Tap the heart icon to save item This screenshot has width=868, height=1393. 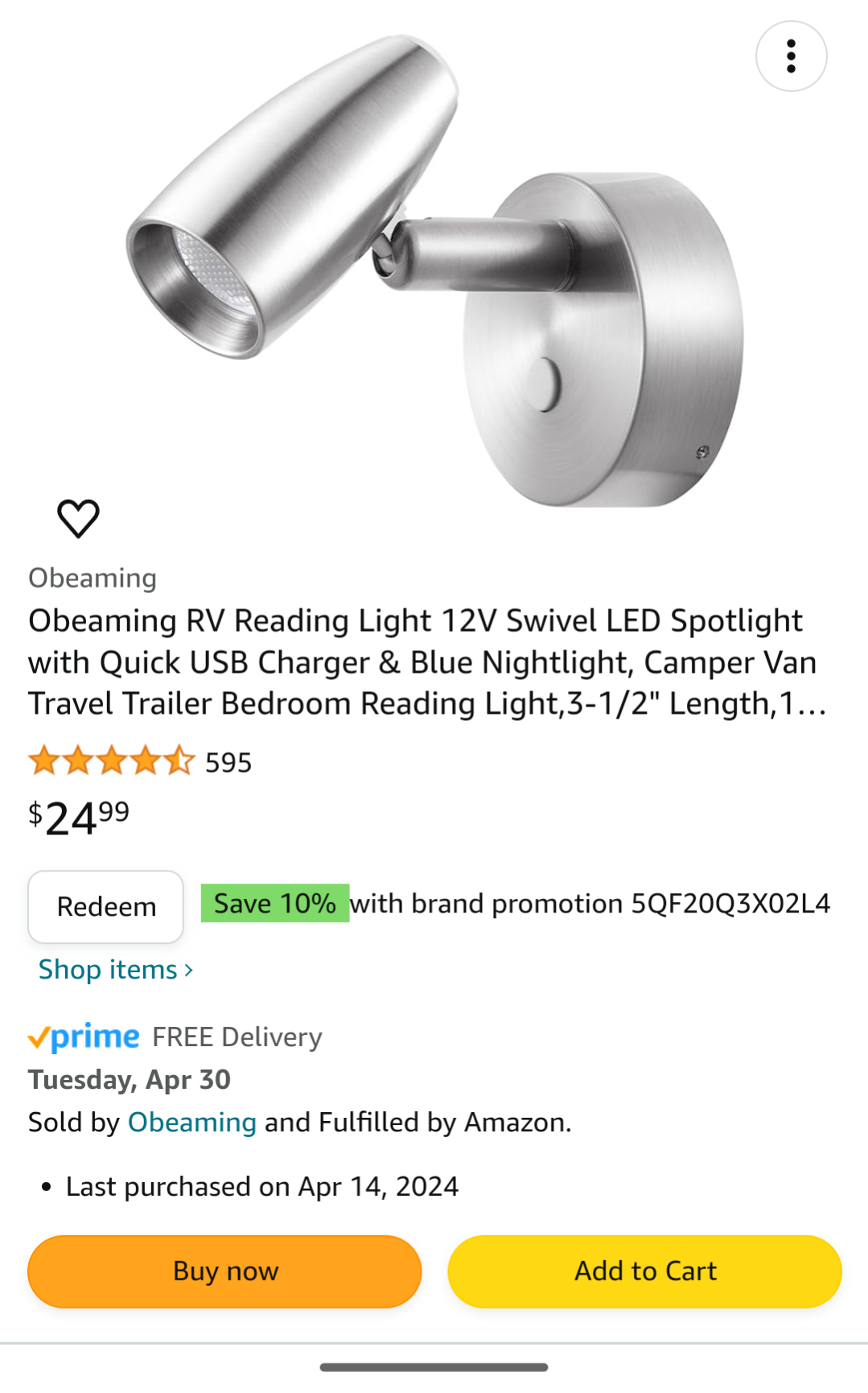pos(78,518)
